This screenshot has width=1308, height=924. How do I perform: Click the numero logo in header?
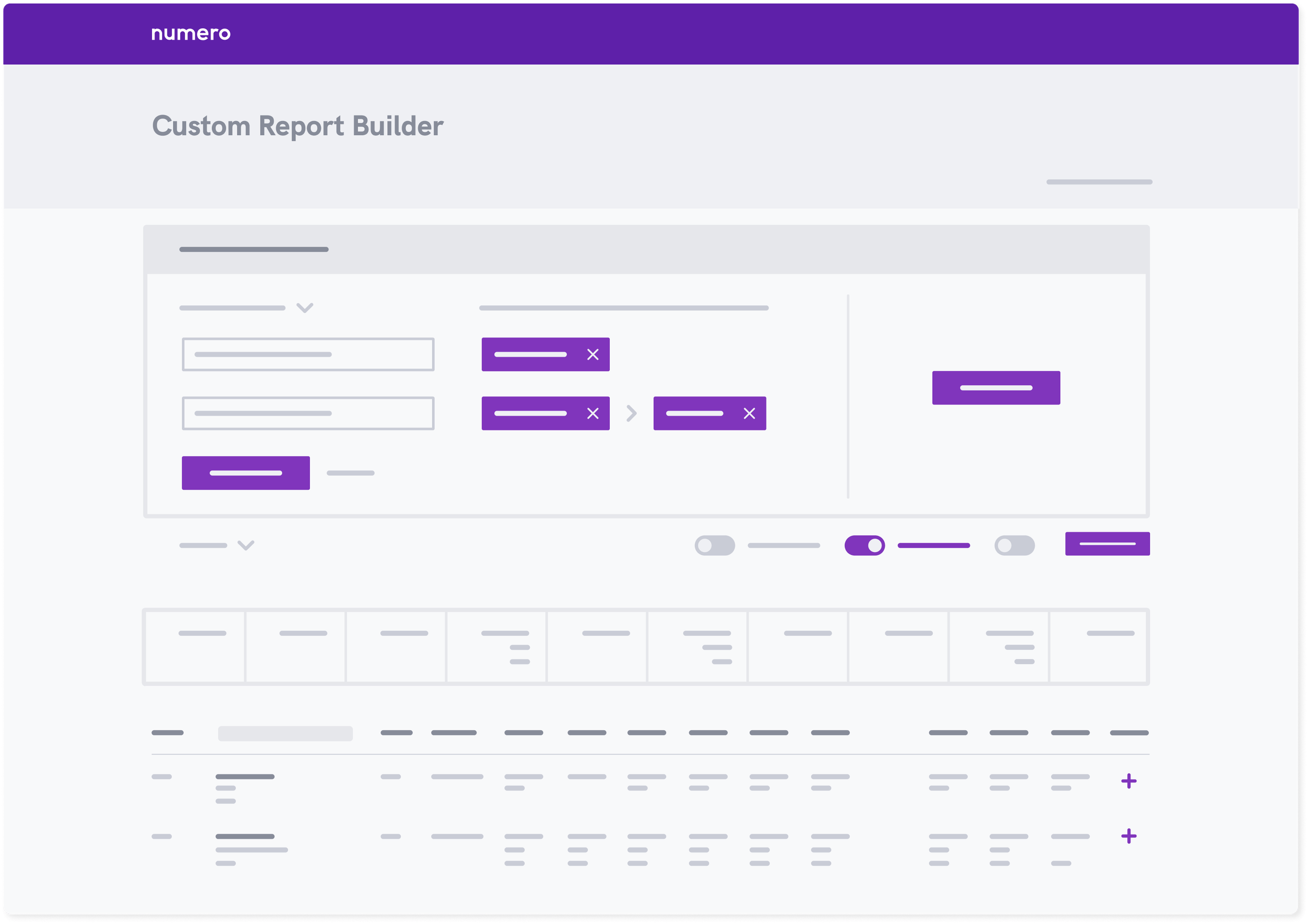pyautogui.click(x=191, y=33)
